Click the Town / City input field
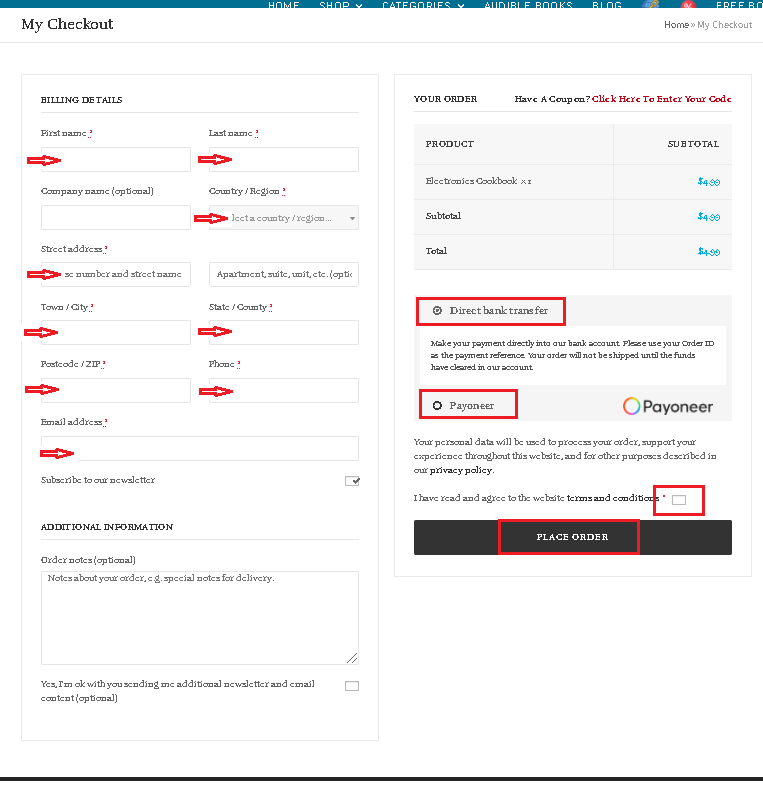Image resolution: width=763 pixels, height=788 pixels. (116, 332)
